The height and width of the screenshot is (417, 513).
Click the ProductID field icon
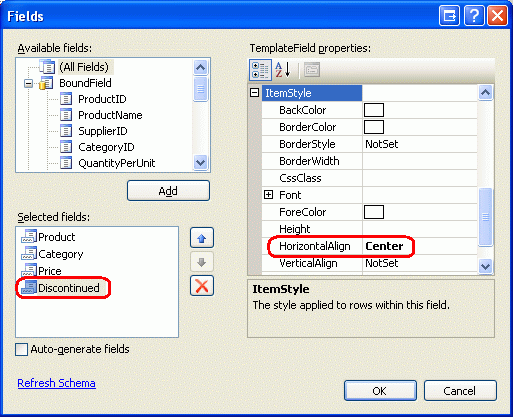[66, 99]
